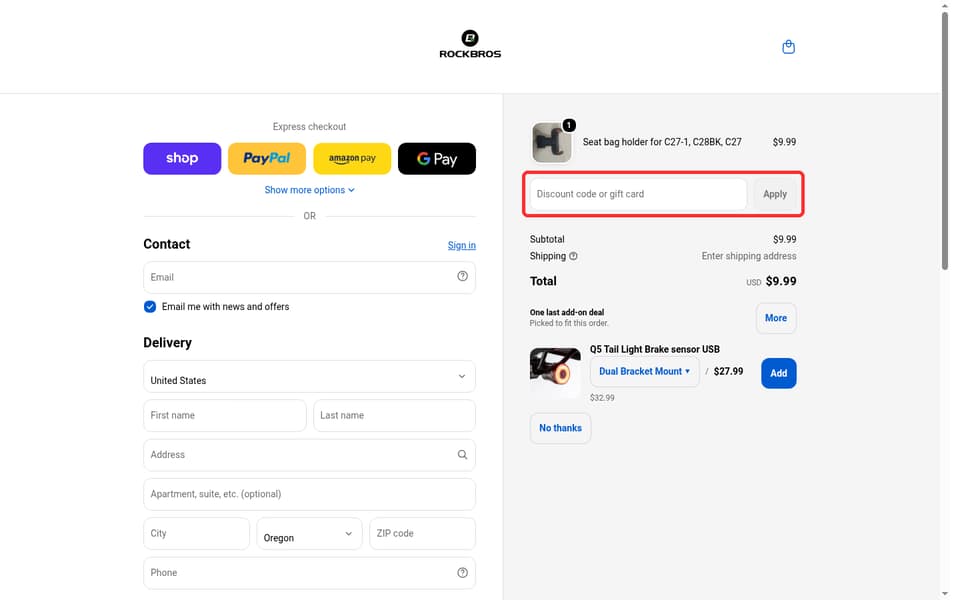Focus the Address field
The width and height of the screenshot is (960, 600).
coord(309,455)
